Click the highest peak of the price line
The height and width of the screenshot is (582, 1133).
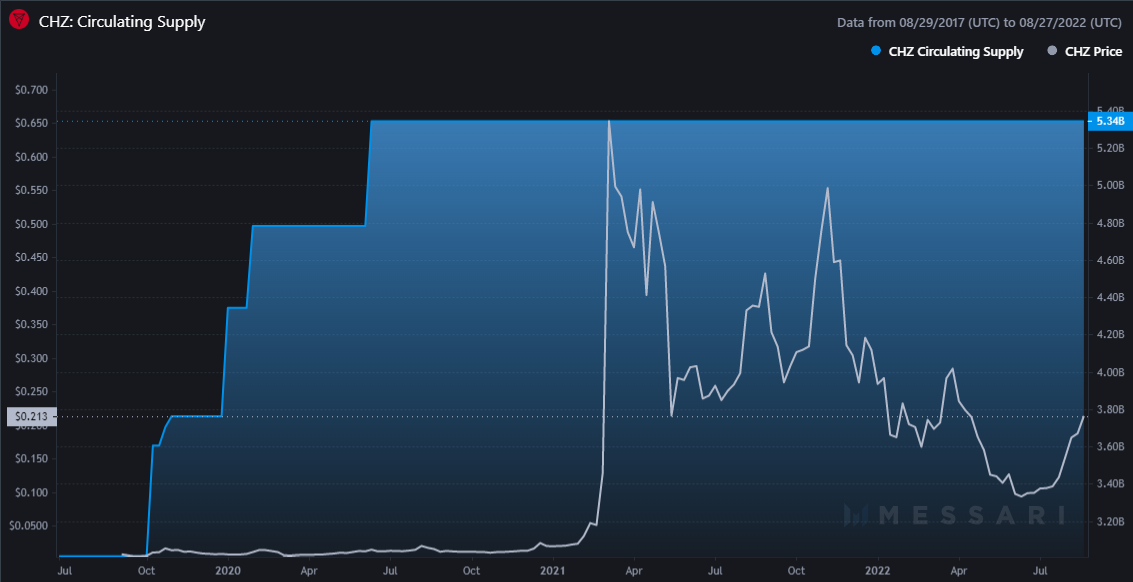pyautogui.click(x=609, y=122)
